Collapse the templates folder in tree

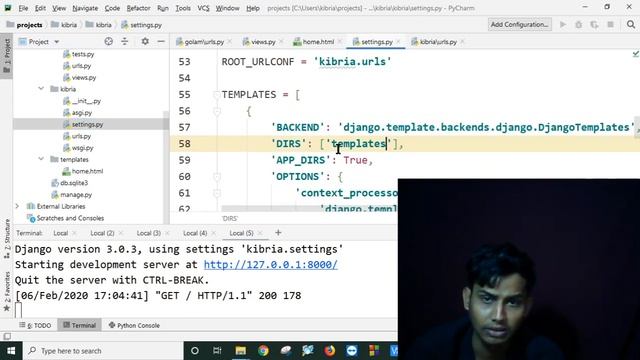41,159
